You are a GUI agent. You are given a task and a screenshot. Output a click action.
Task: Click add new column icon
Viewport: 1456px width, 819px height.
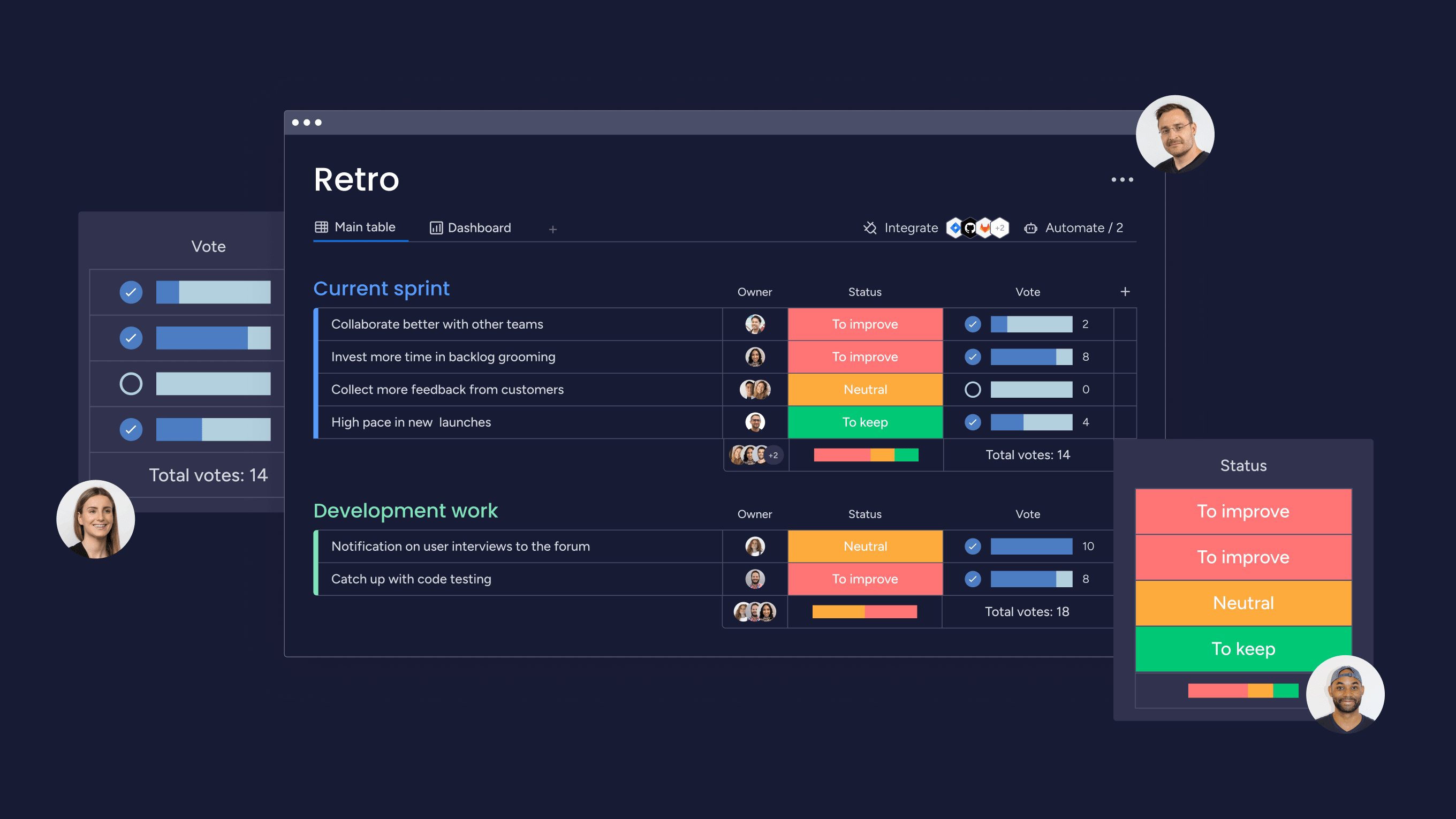[x=1125, y=291]
